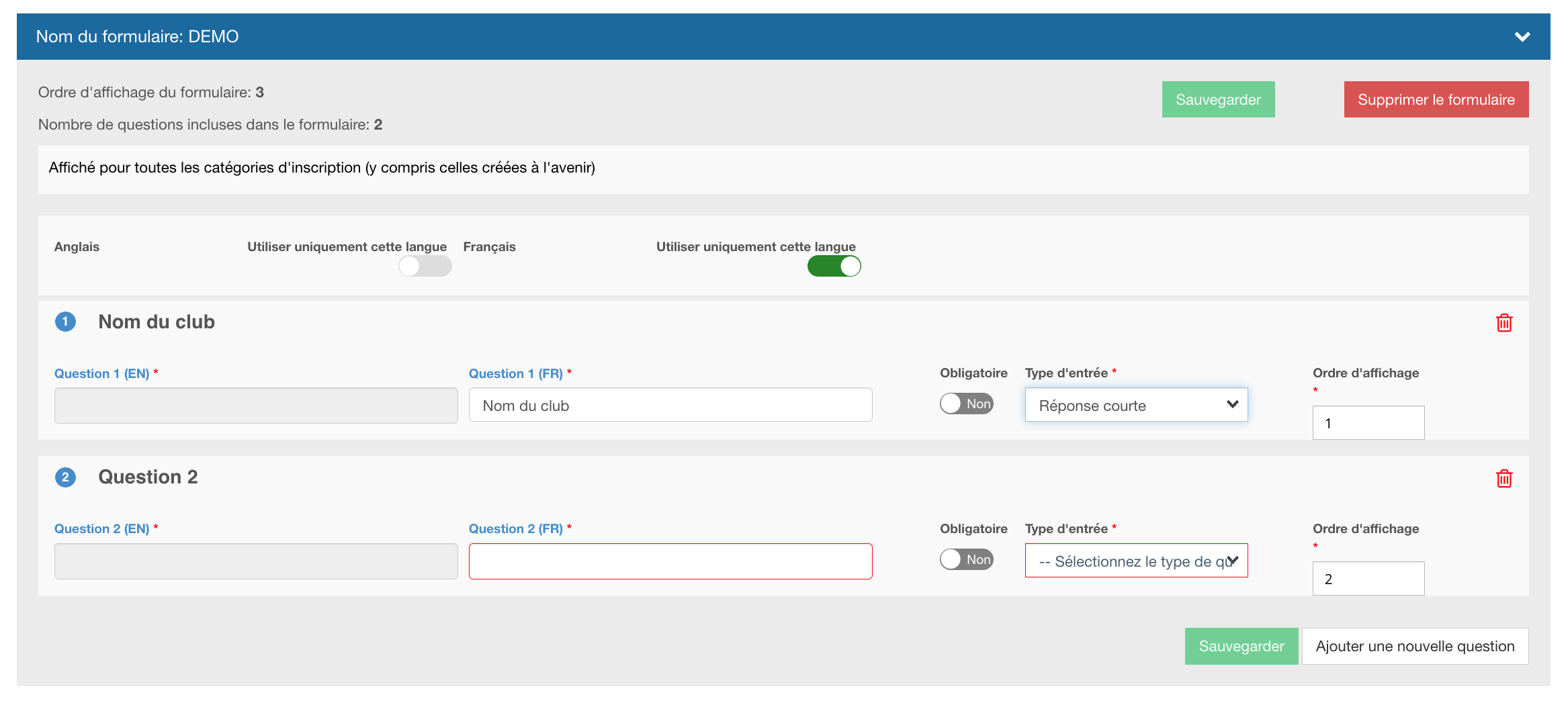Enable Anglais only-language toggle
Image resolution: width=1568 pixels, height=705 pixels.
tap(425, 267)
